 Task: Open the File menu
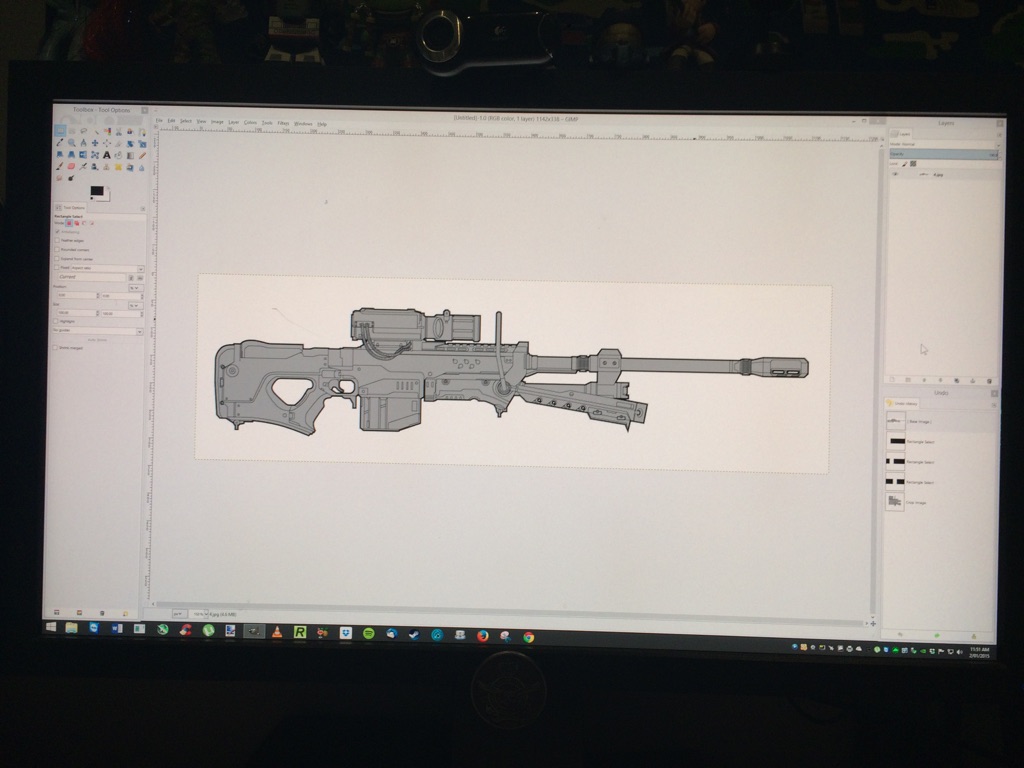click(x=159, y=121)
